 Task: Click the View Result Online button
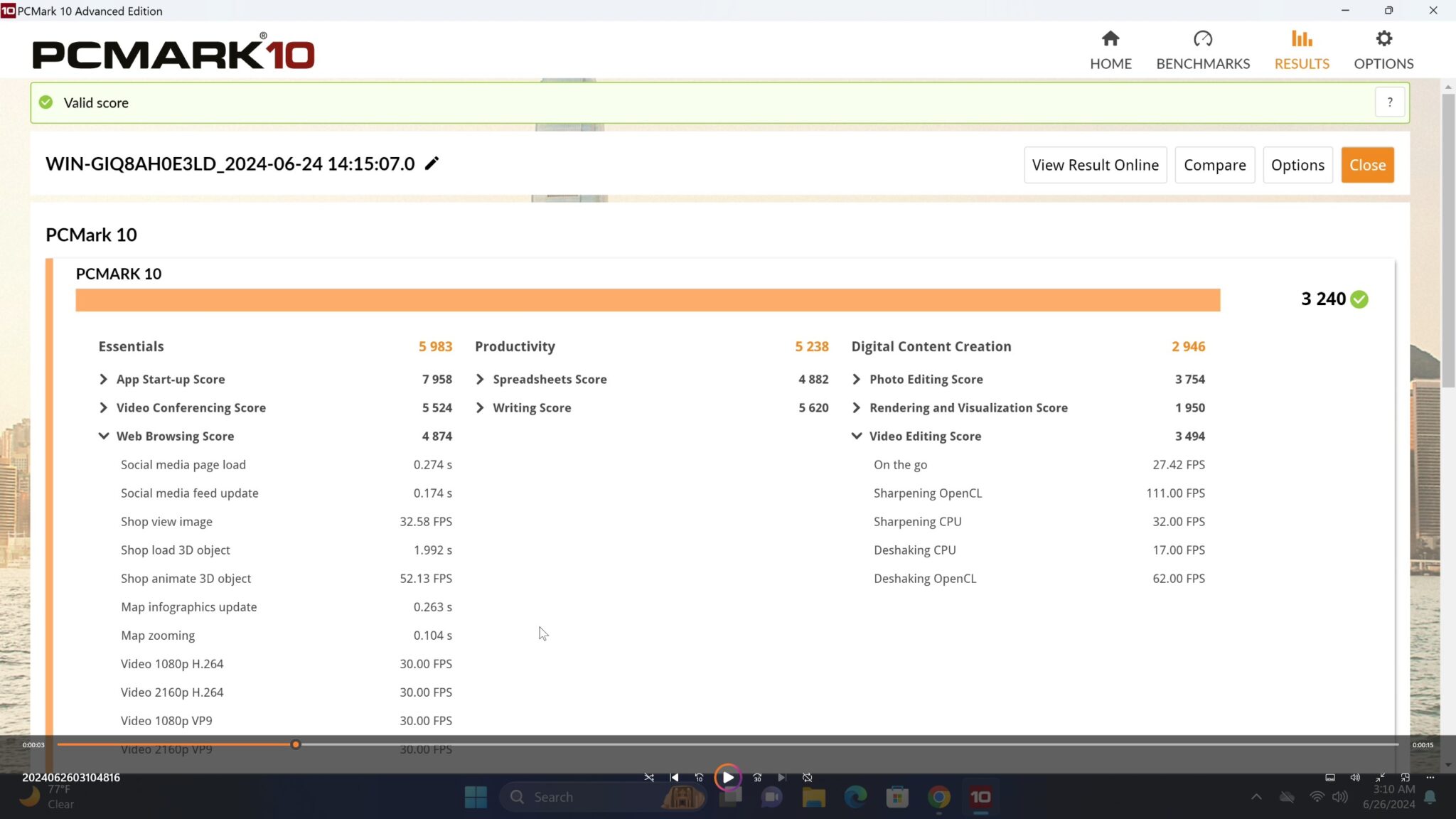pos(1095,165)
